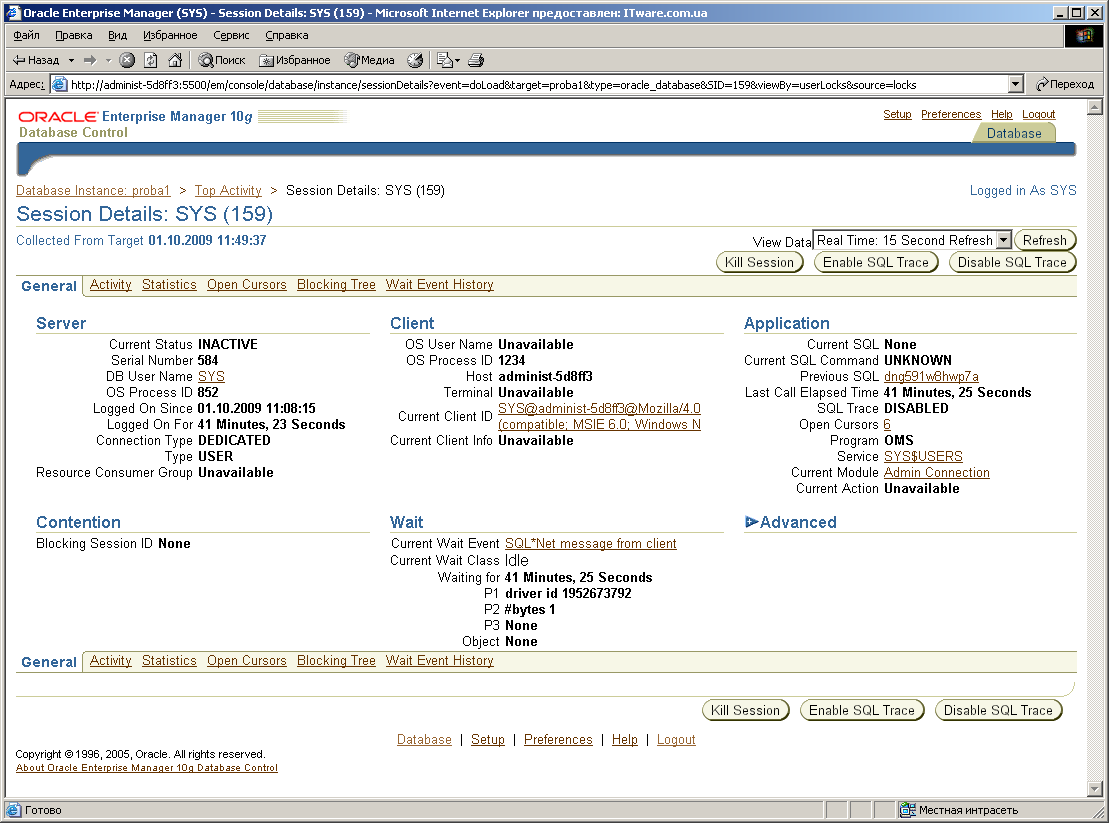Click the scrollbar down arrow
The image size is (1109, 823).
click(x=1095, y=788)
